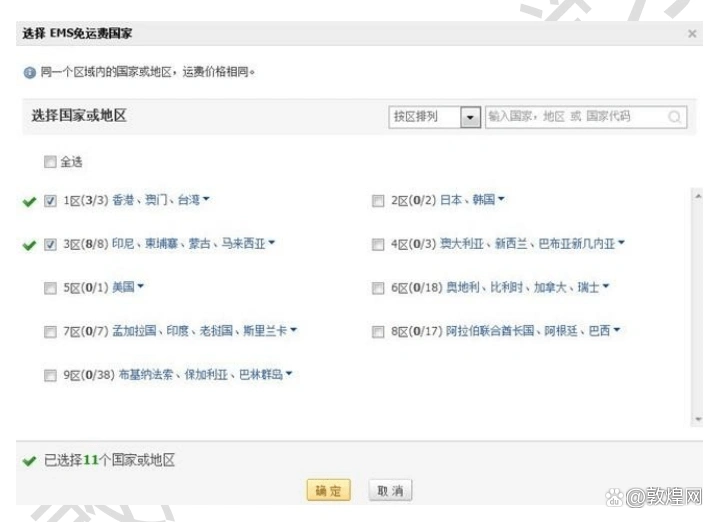Expand the 9区 布基纳法索 country list
716x522 pixels.
point(289,374)
